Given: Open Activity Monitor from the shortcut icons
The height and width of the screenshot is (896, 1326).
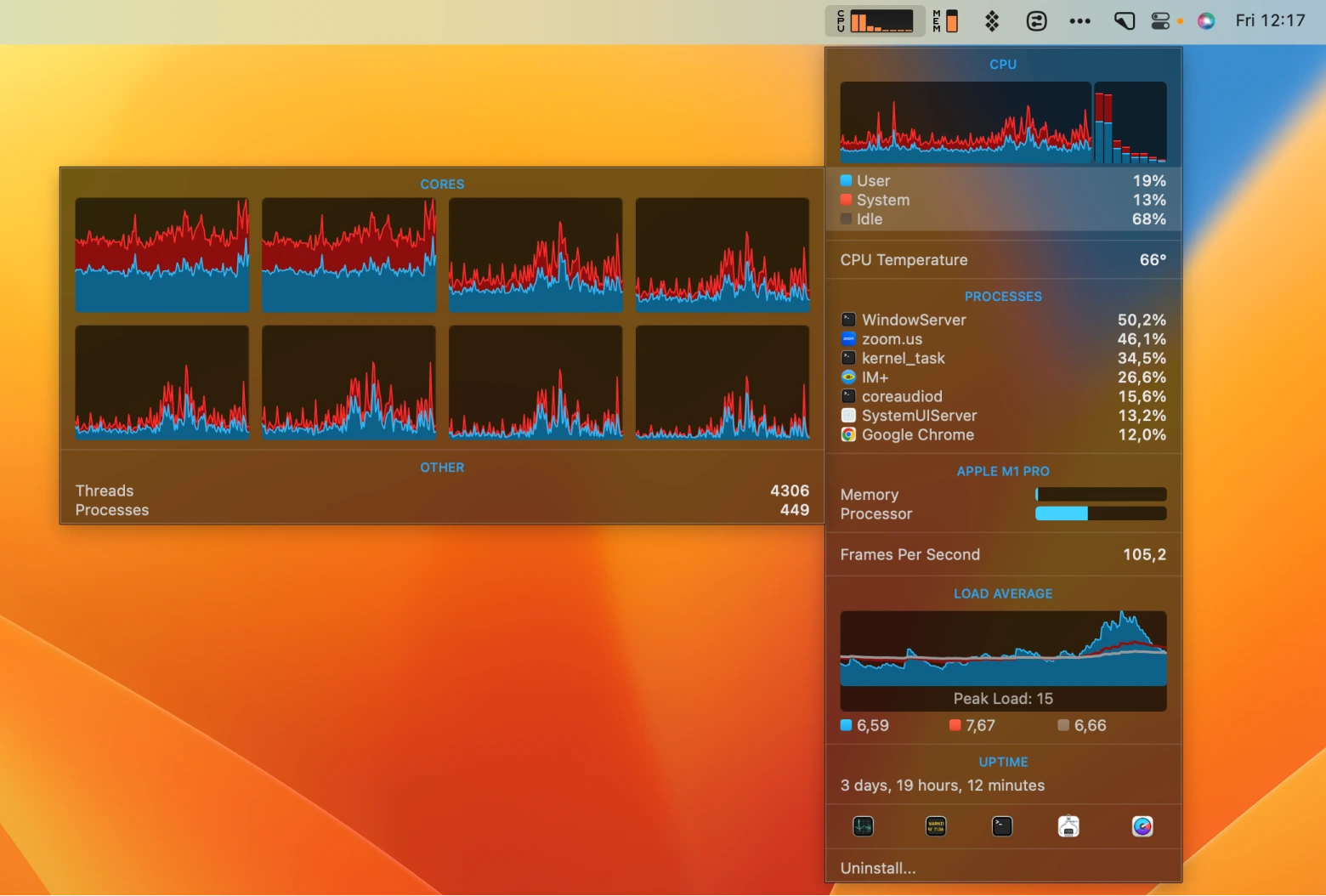Looking at the screenshot, I should coord(863,826).
